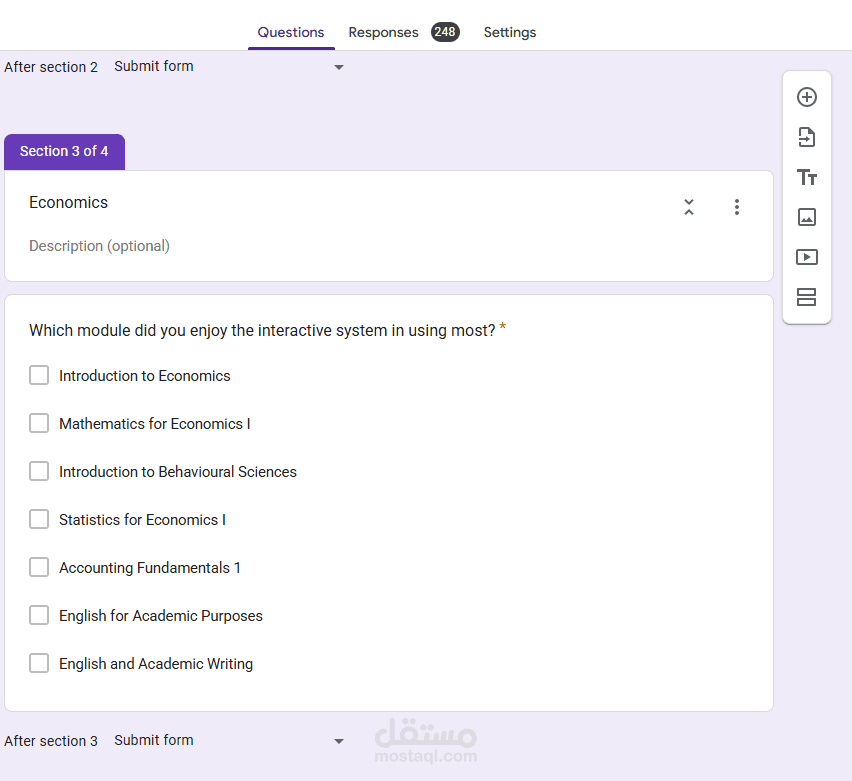Check the Accounting Fundamentals 1 option
The height and width of the screenshot is (781, 852).
tap(39, 567)
